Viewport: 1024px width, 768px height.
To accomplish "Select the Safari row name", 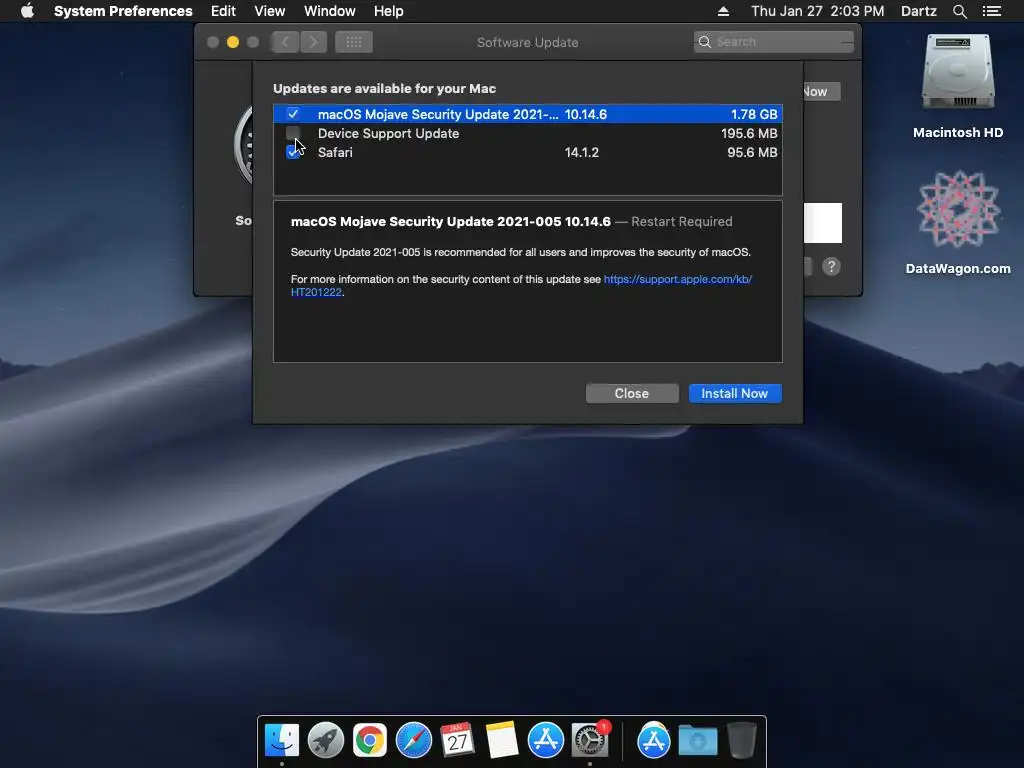I will 335,152.
